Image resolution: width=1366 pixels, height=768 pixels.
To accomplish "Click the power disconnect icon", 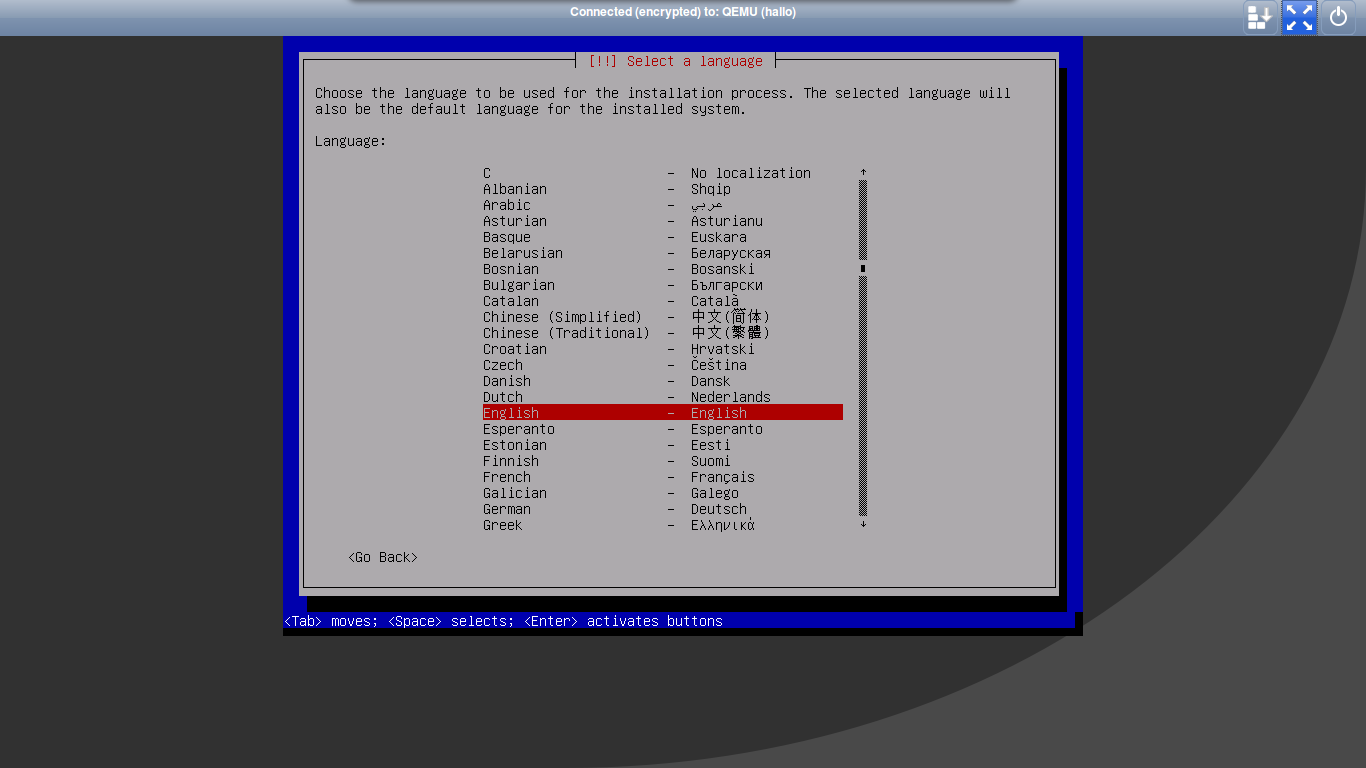I will 1338,17.
